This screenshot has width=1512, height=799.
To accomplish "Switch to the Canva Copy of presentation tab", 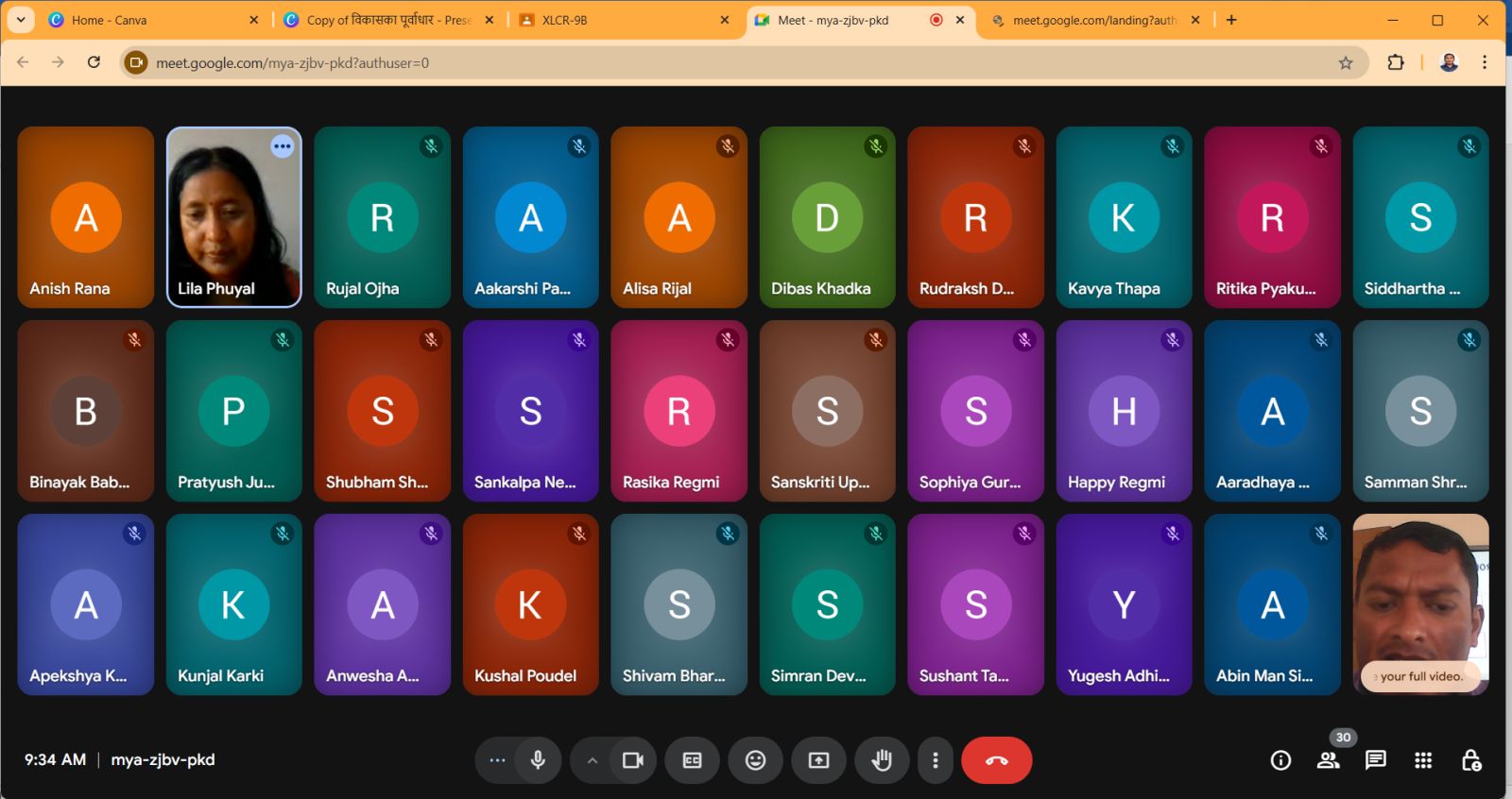I will (389, 20).
